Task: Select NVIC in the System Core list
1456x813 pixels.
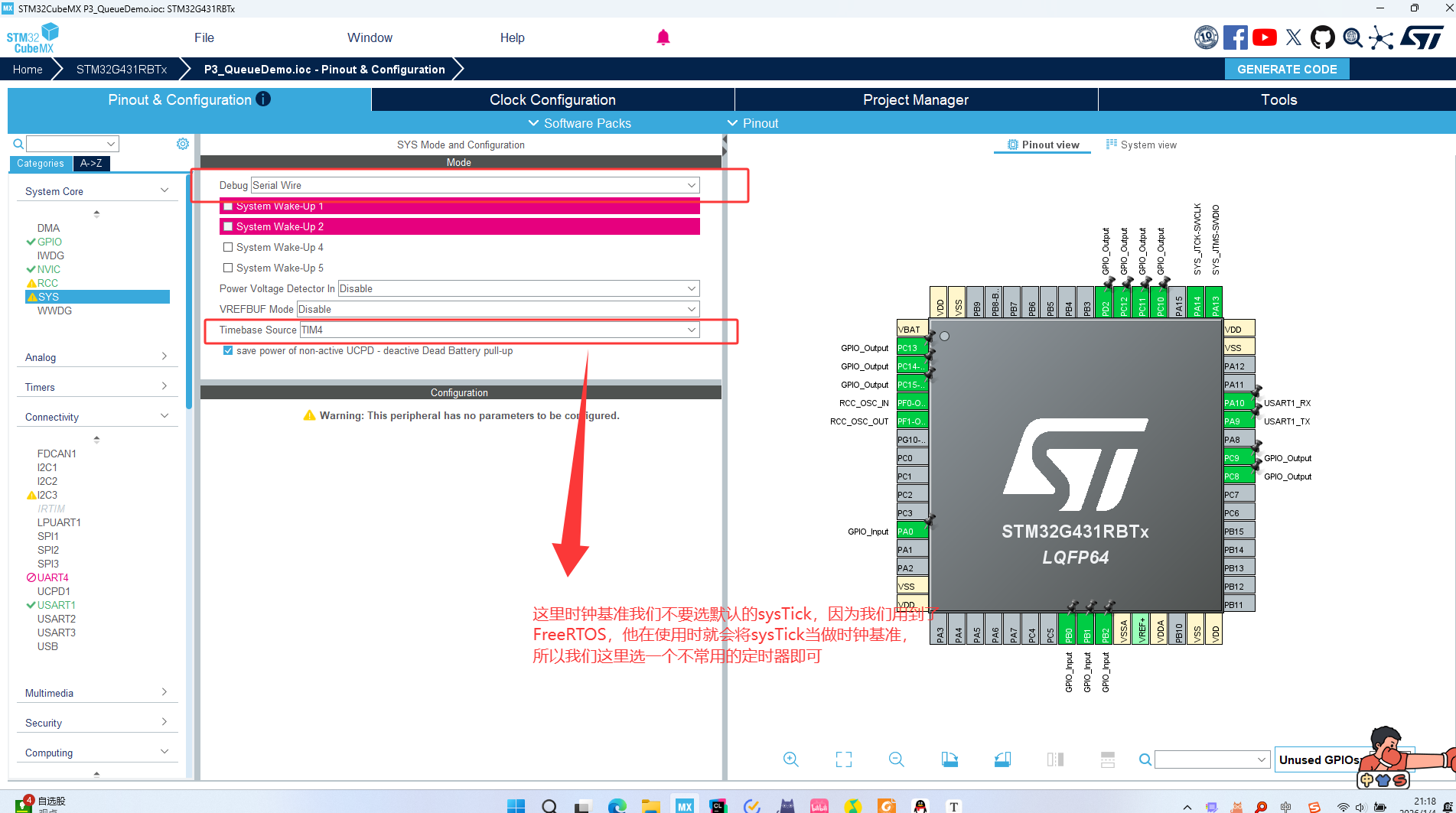Action: (x=48, y=269)
